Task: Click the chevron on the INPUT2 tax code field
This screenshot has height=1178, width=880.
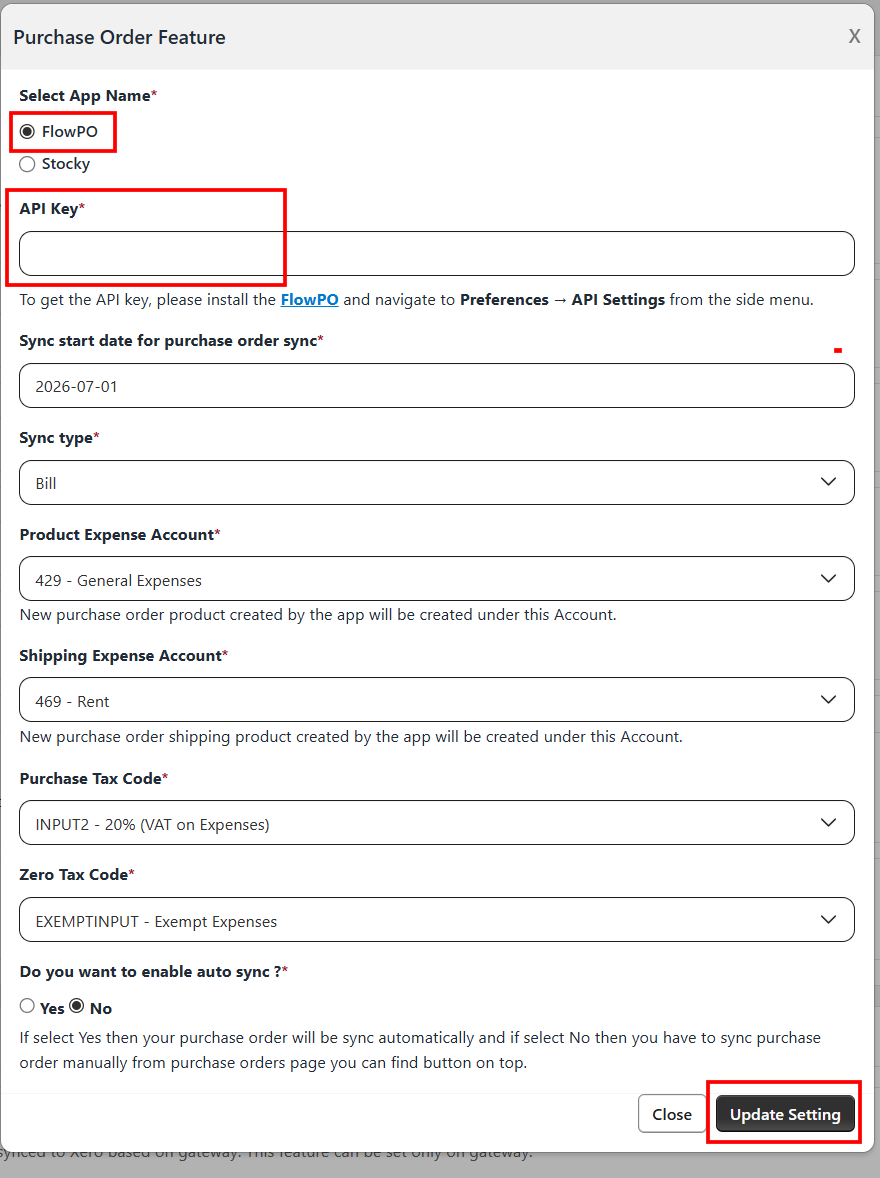Action: [x=828, y=823]
